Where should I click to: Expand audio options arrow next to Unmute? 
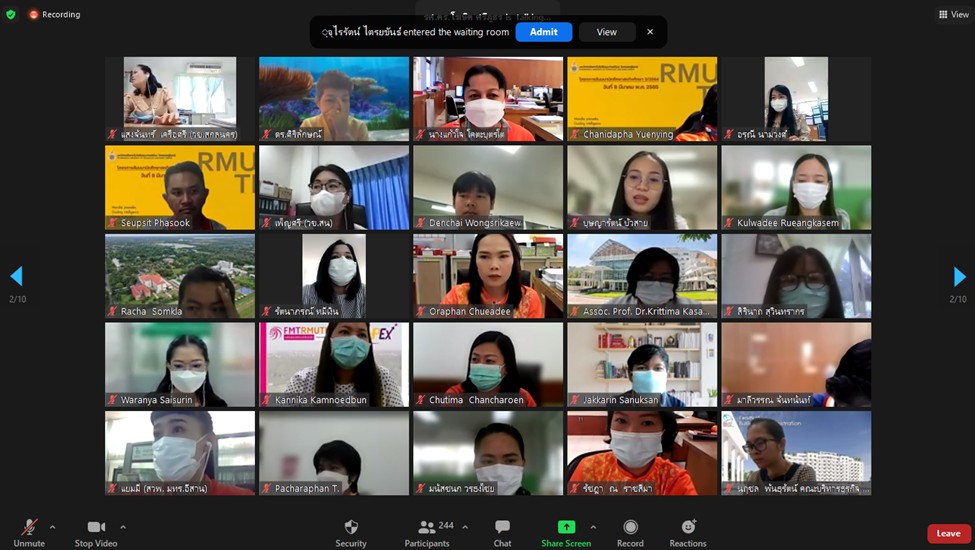[53, 527]
